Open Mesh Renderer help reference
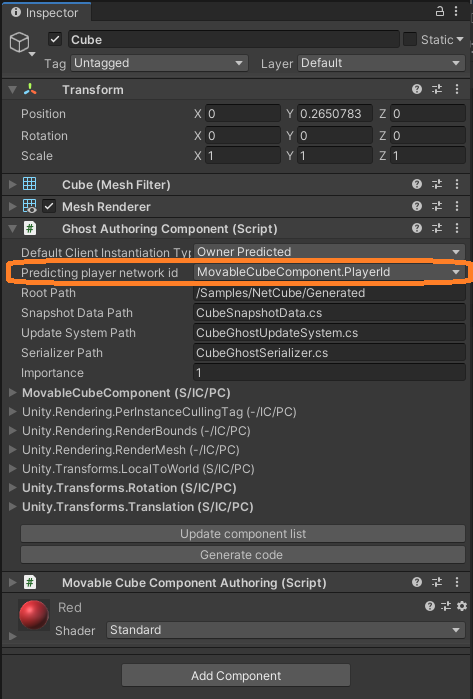The height and width of the screenshot is (699, 473). [417, 206]
